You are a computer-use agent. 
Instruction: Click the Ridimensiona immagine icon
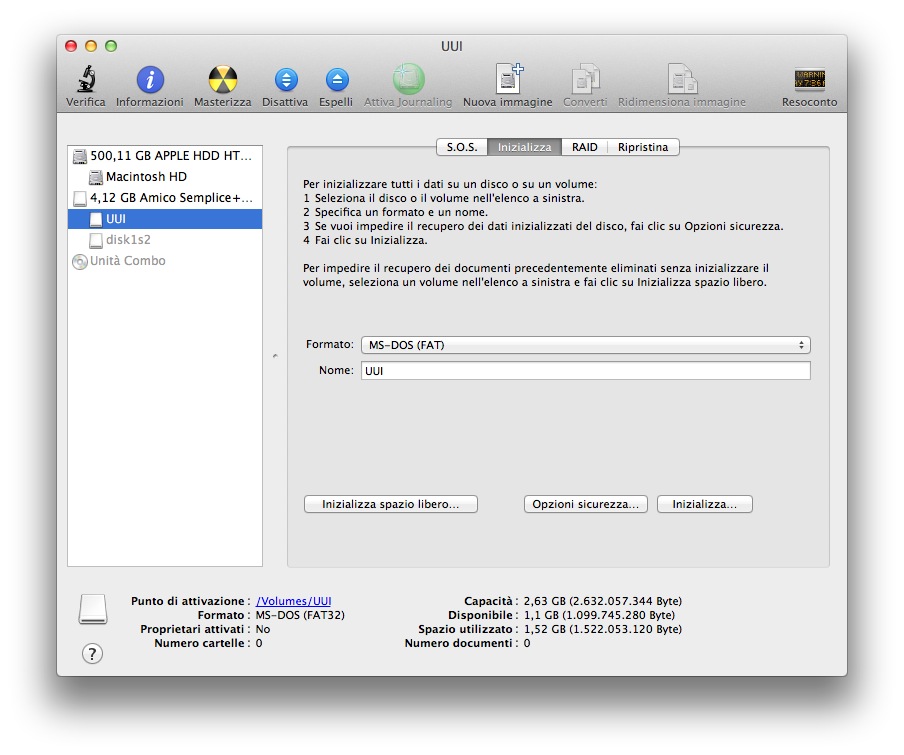click(683, 78)
